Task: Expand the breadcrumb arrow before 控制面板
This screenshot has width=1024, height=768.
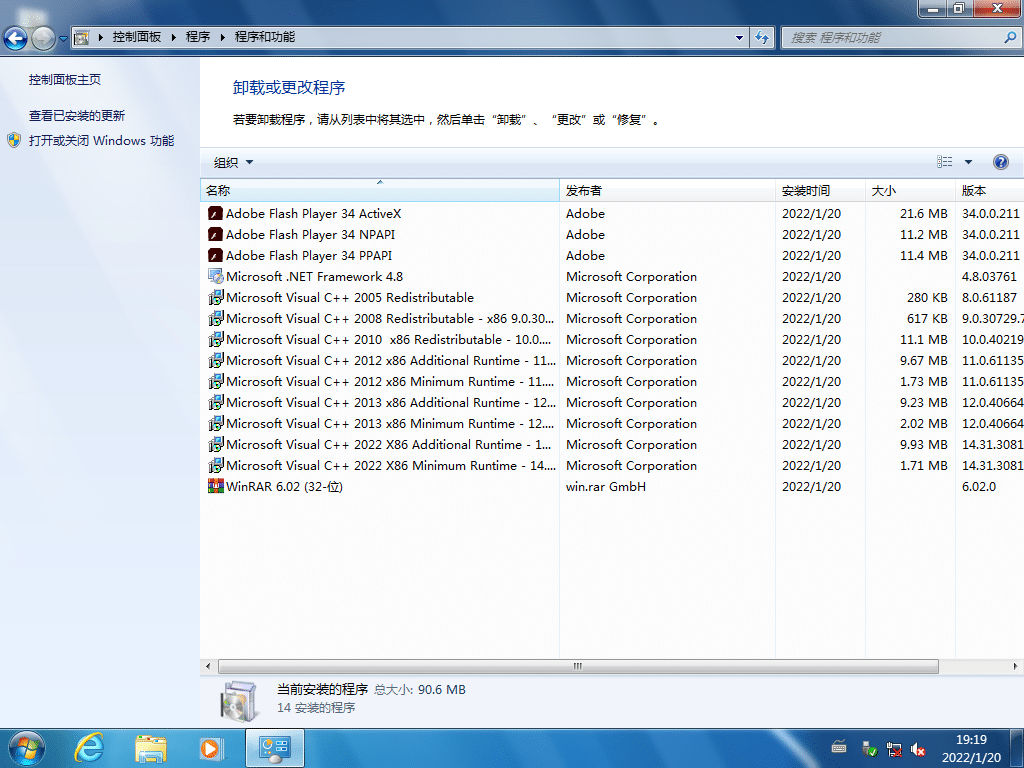Action: pyautogui.click(x=101, y=37)
